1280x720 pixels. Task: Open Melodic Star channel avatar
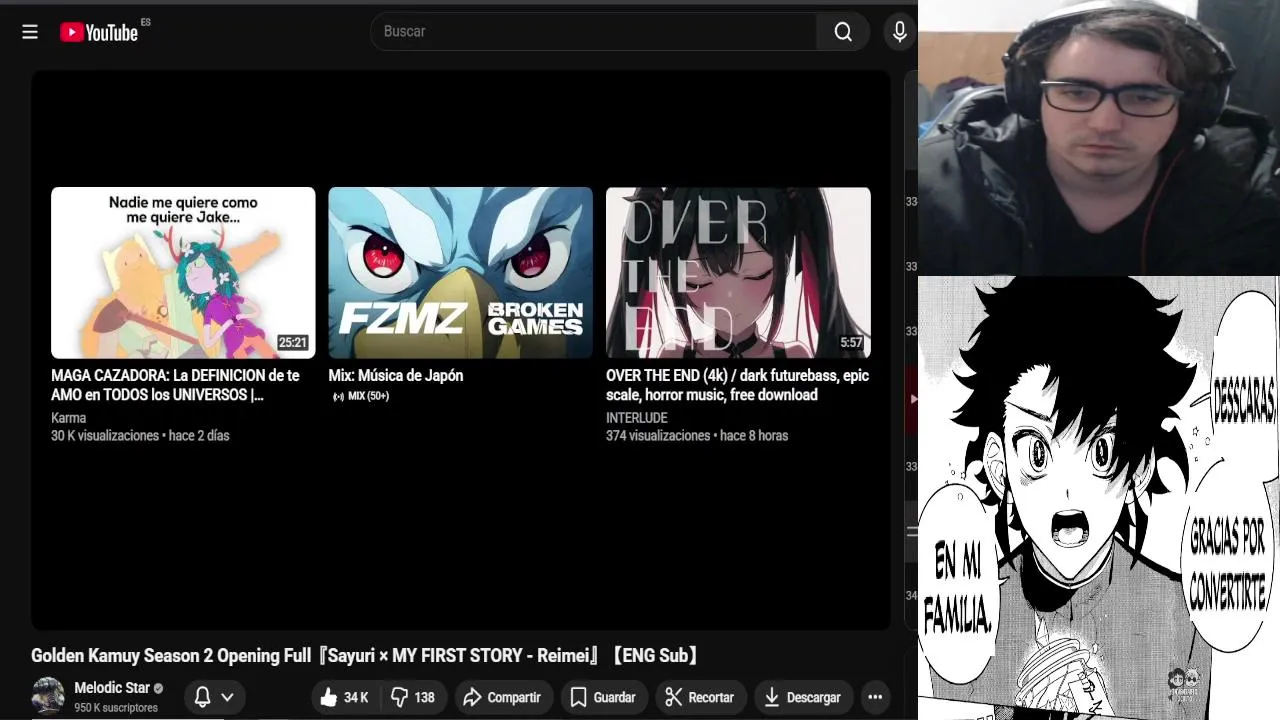[48, 696]
